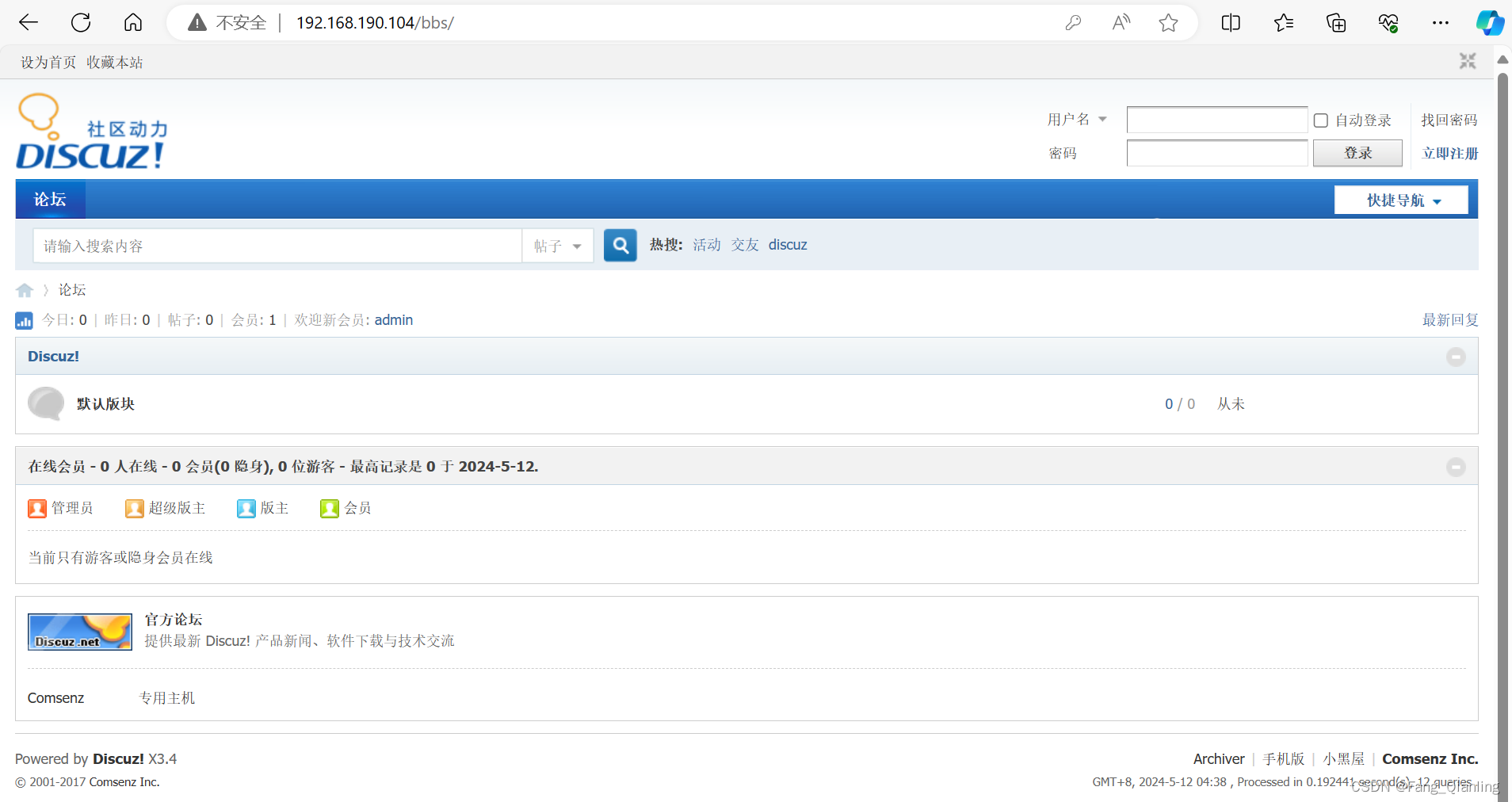
Task: Open saved passwords key icon in address bar
Action: point(1073,23)
